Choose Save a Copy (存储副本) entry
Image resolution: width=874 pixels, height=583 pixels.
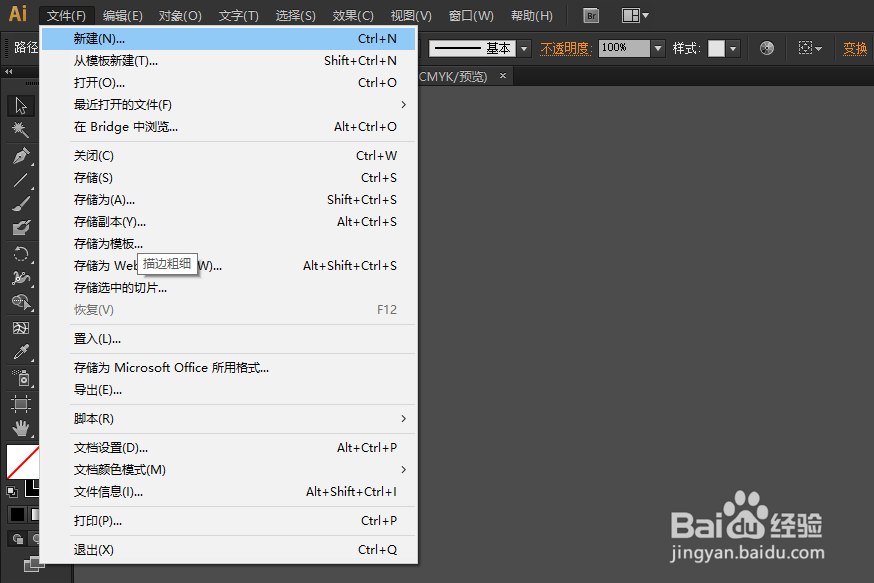[229, 222]
